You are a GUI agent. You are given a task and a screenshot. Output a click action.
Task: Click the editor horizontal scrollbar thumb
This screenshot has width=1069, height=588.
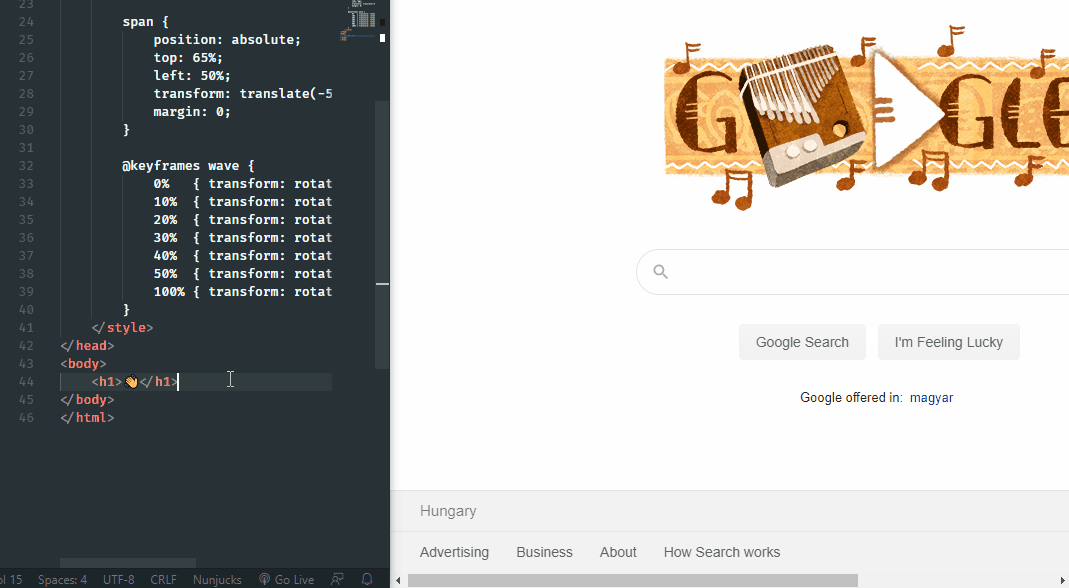tap(128, 563)
